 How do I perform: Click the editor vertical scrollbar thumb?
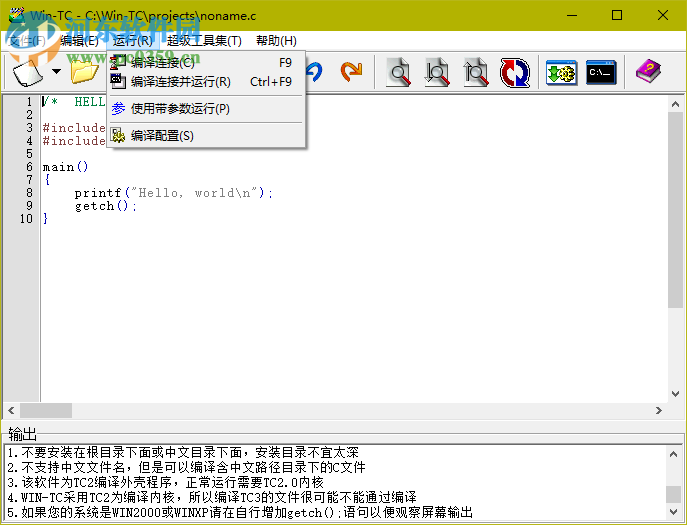(675, 210)
